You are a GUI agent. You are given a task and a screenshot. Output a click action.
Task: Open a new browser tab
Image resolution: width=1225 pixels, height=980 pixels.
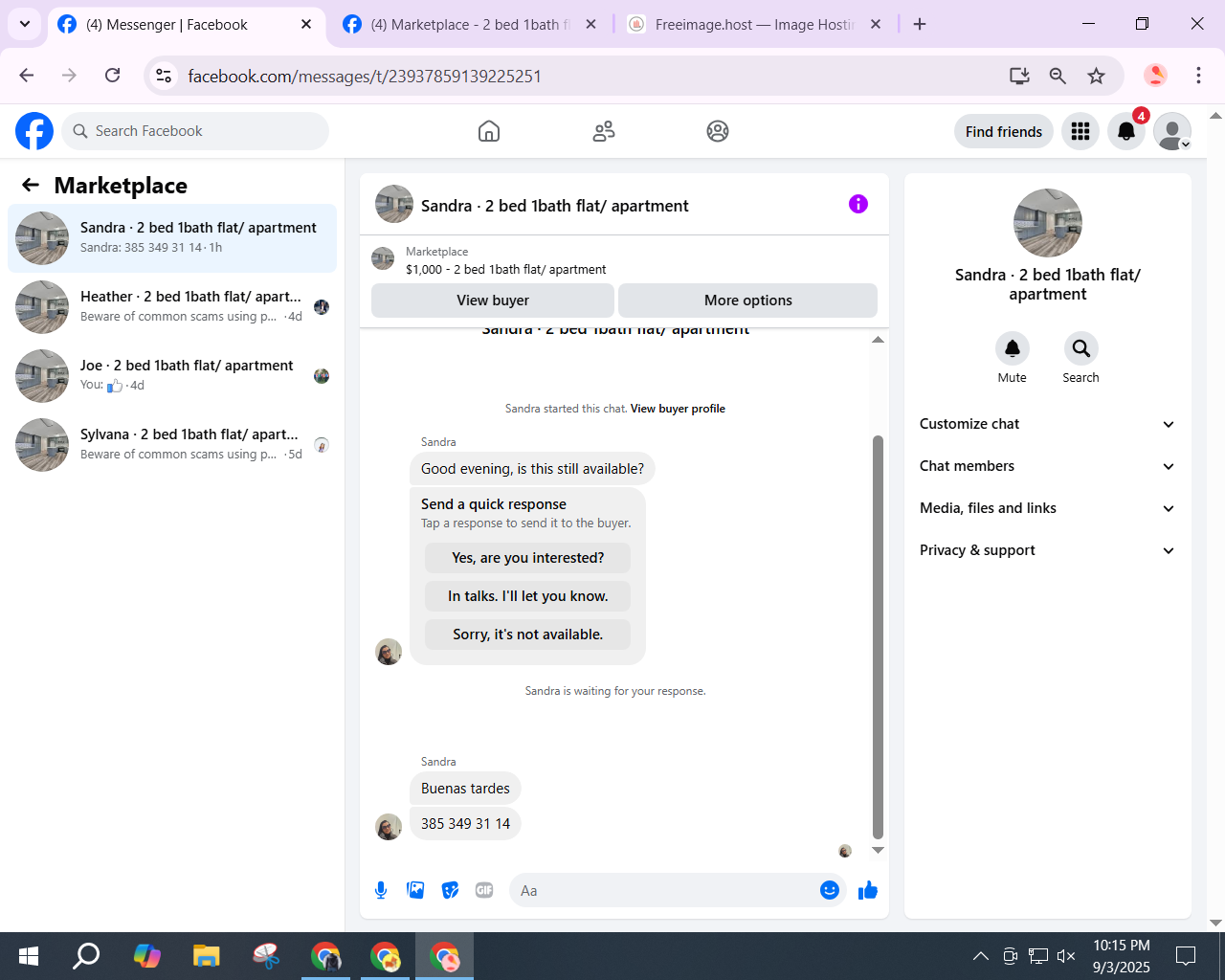(920, 25)
